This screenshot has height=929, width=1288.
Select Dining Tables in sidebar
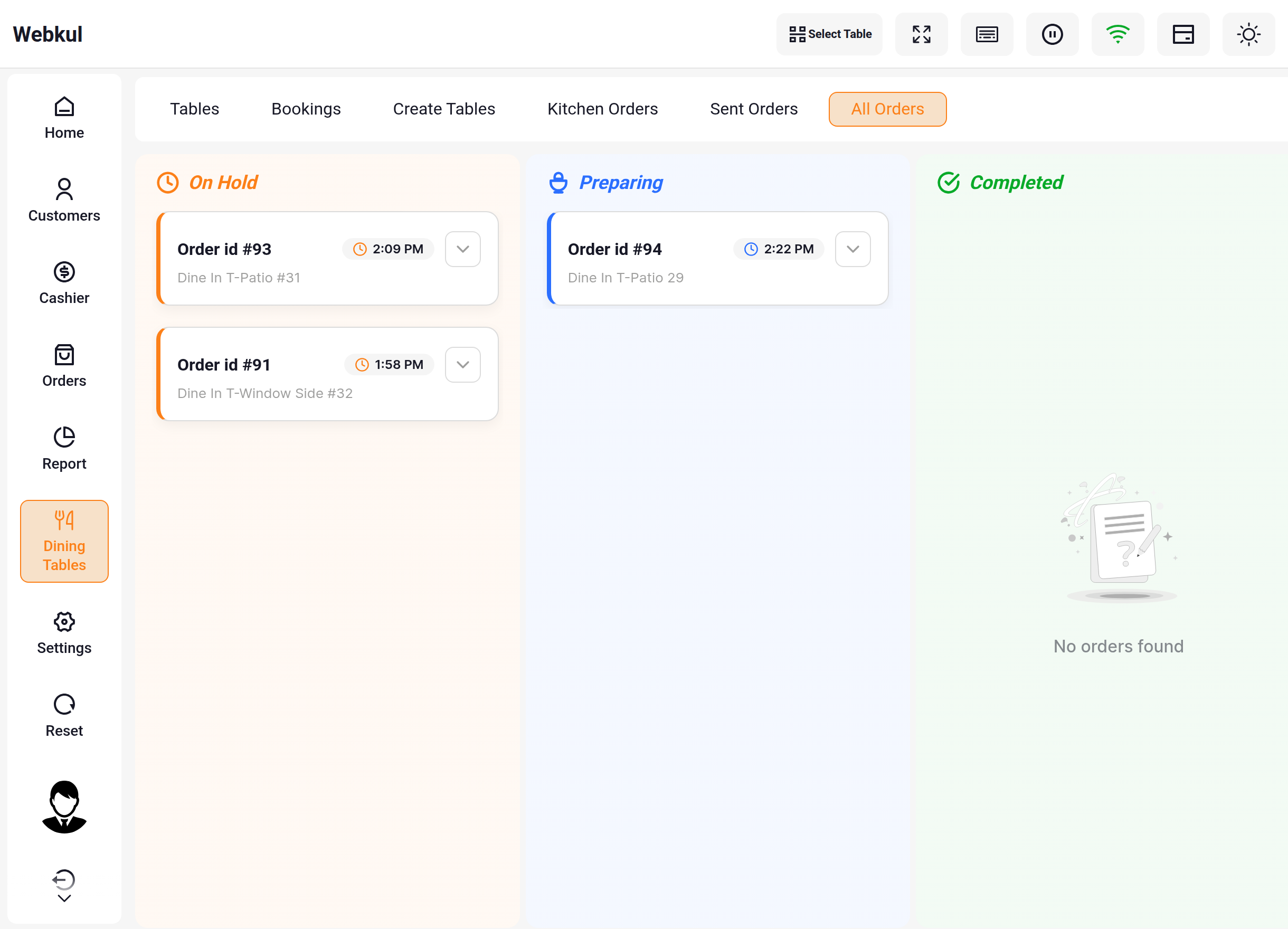[x=64, y=541]
